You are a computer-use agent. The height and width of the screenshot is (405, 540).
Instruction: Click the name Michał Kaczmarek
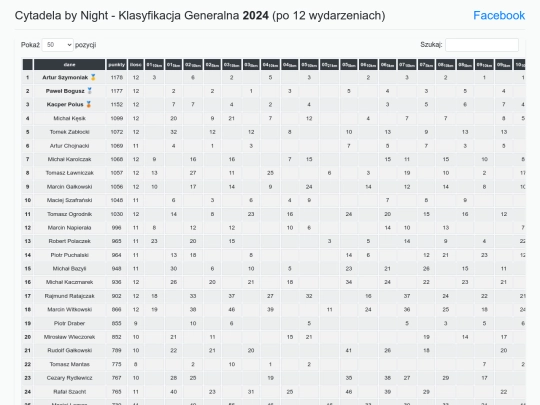(70, 282)
